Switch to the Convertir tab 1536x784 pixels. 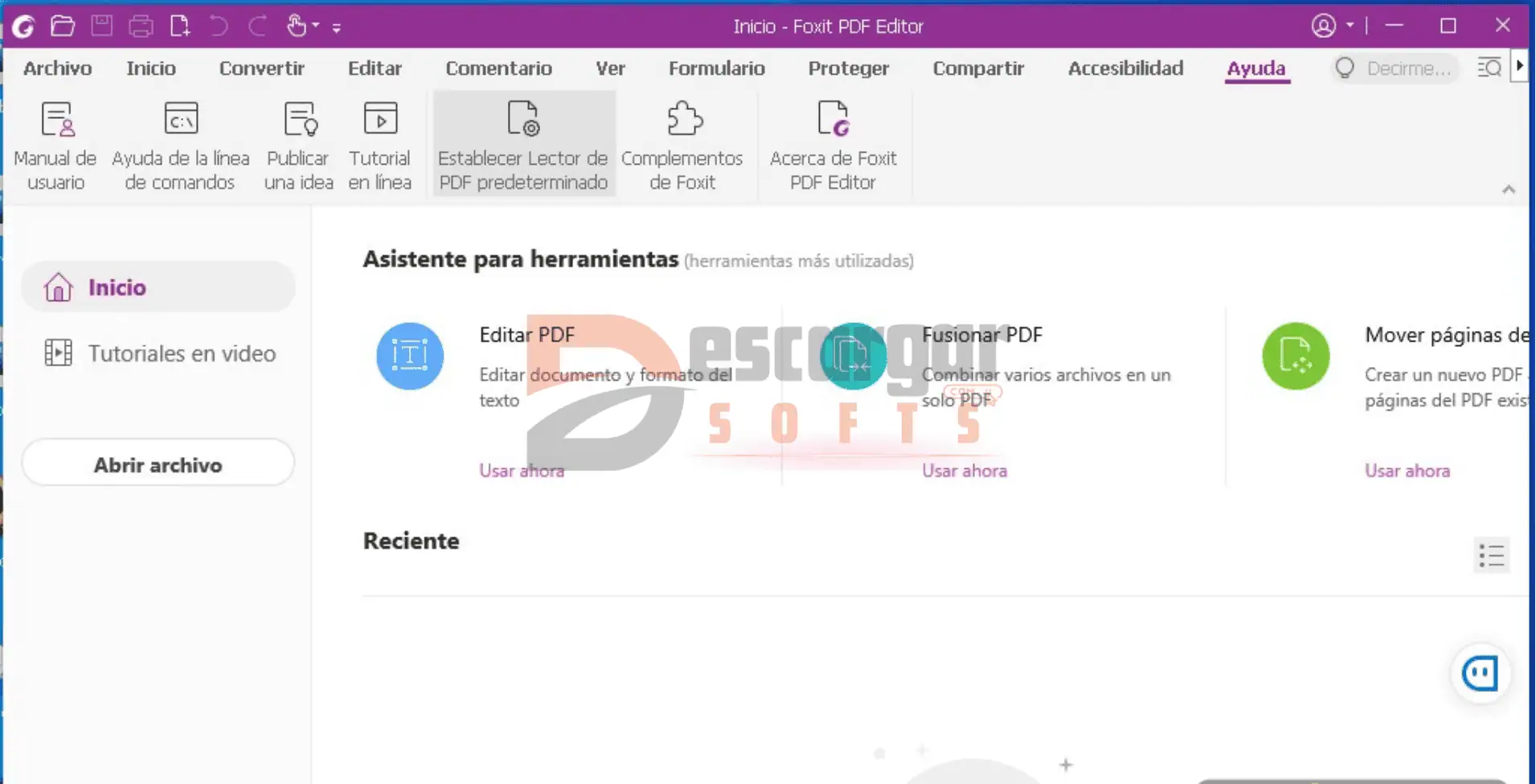coord(262,68)
